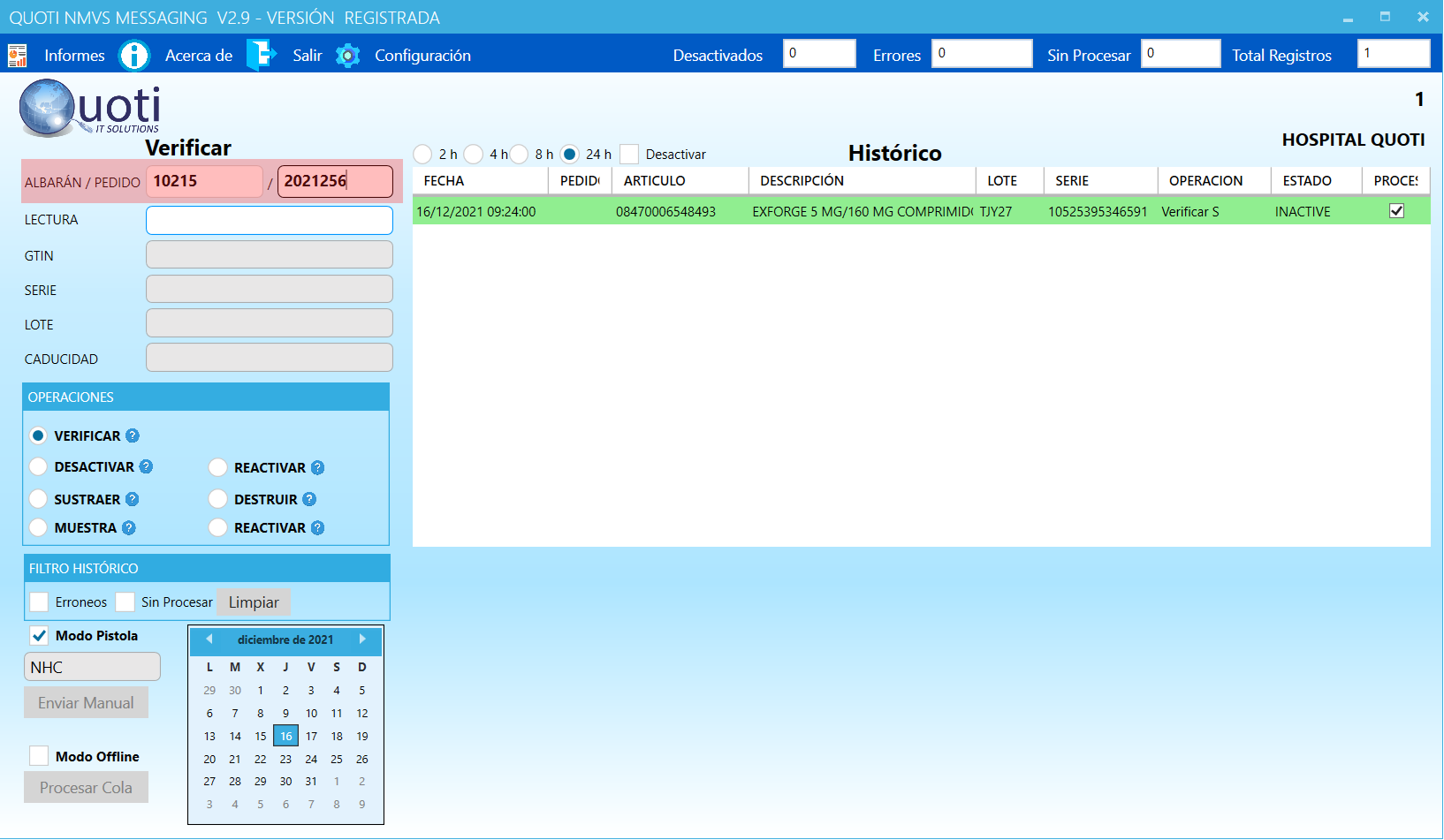
Task: Click help icon beside DESACTIVAR
Action: [x=147, y=466]
